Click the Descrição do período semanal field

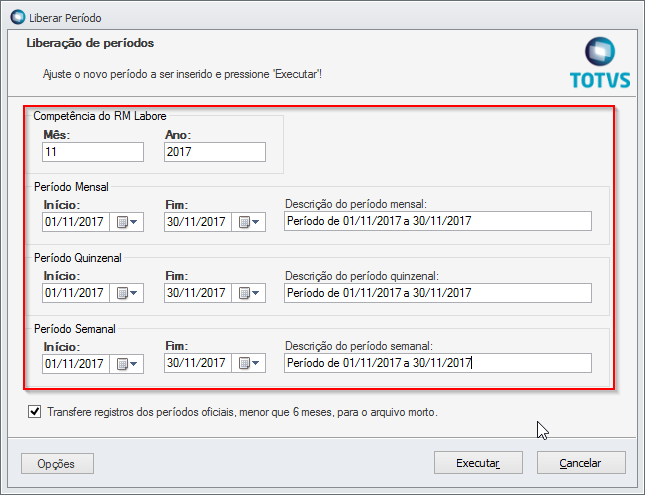pos(438,363)
